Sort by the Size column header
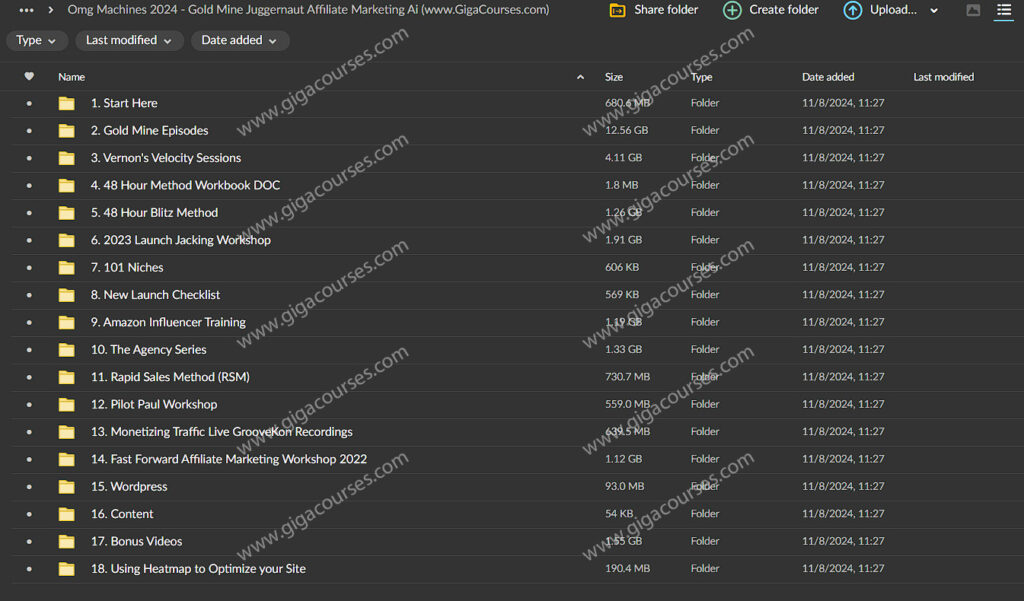Image resolution: width=1024 pixels, height=601 pixels. pyautogui.click(x=614, y=77)
